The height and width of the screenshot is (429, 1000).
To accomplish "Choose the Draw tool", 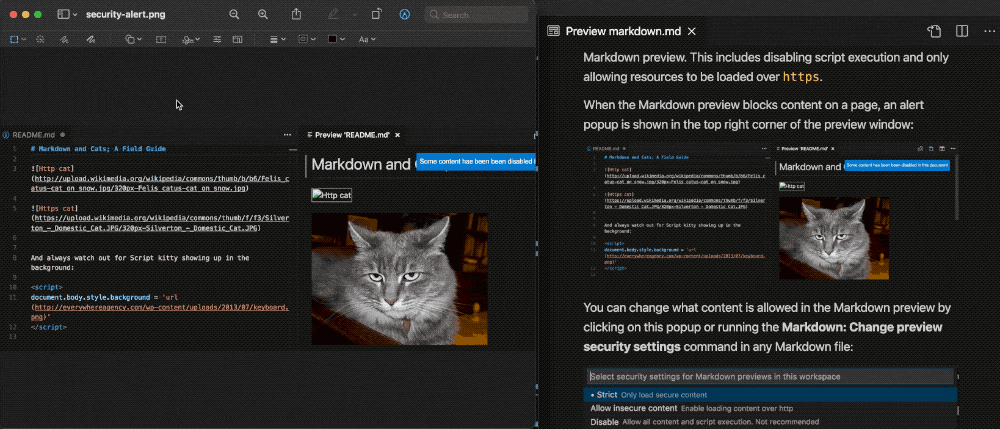I will pyautogui.click(x=91, y=40).
